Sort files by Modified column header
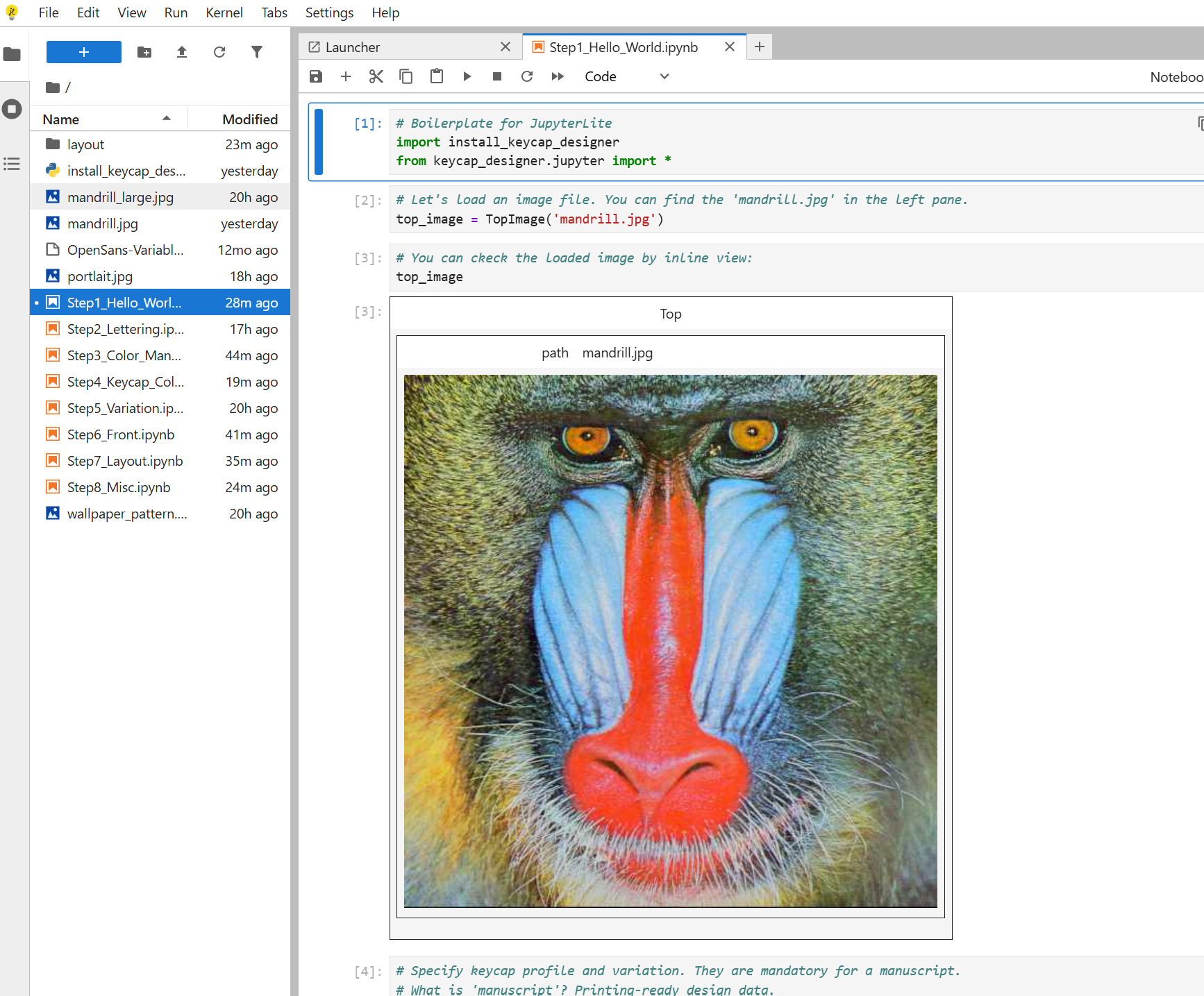 [240, 119]
